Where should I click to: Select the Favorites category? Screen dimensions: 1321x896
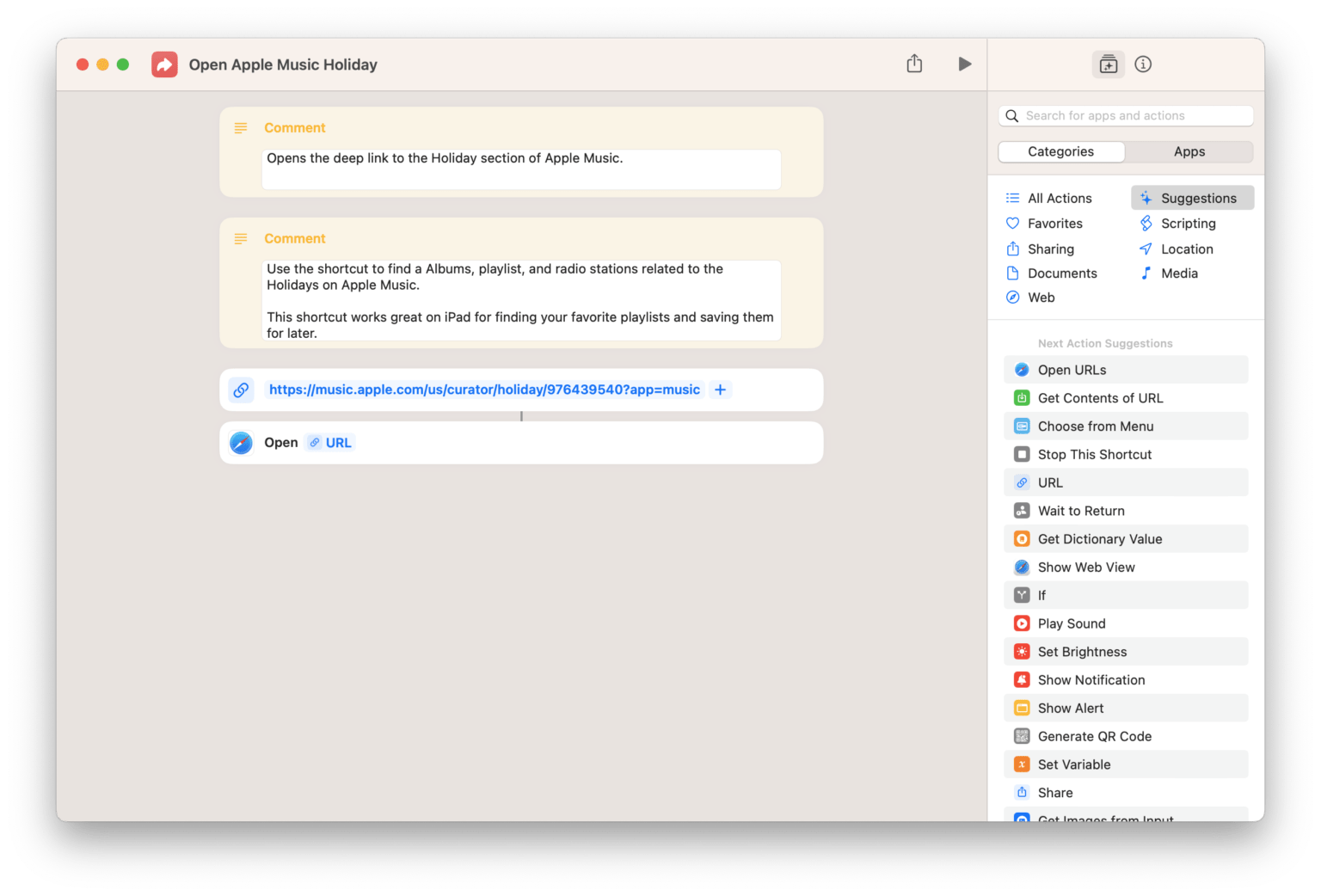coord(1054,224)
